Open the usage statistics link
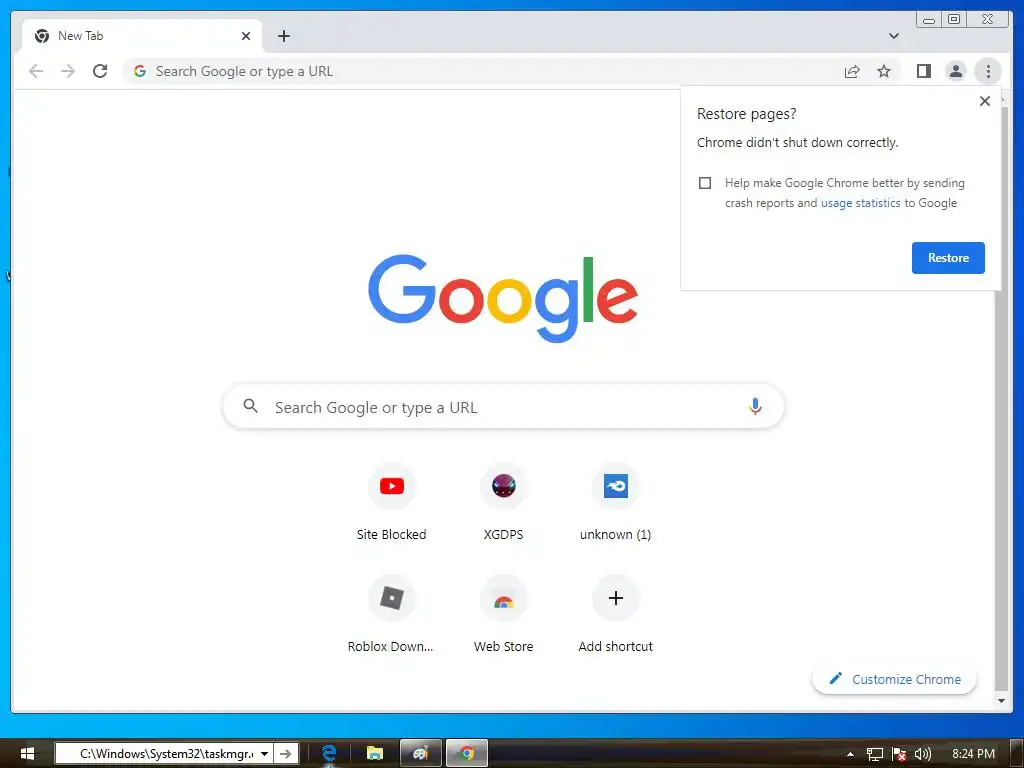Screen dimensions: 1024x768 click(x=860, y=203)
